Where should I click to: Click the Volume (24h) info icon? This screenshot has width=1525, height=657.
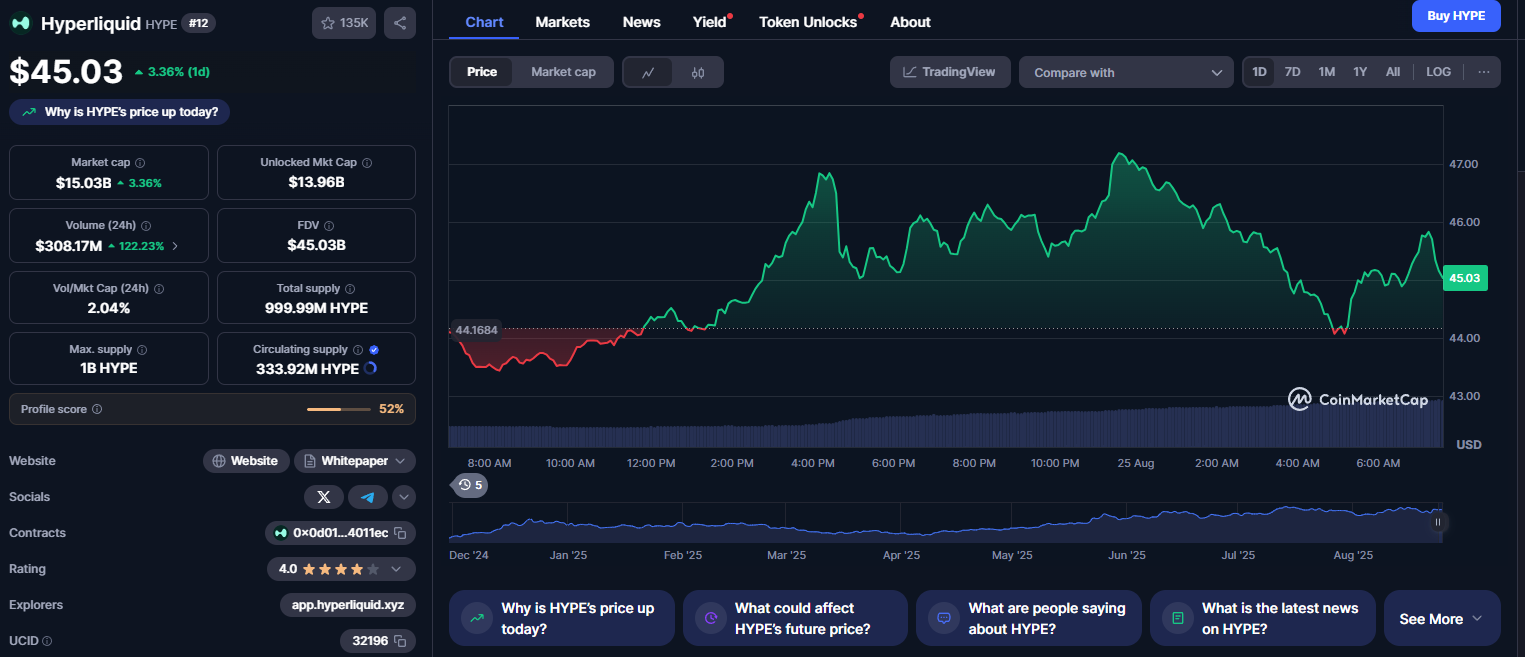[x=147, y=226]
